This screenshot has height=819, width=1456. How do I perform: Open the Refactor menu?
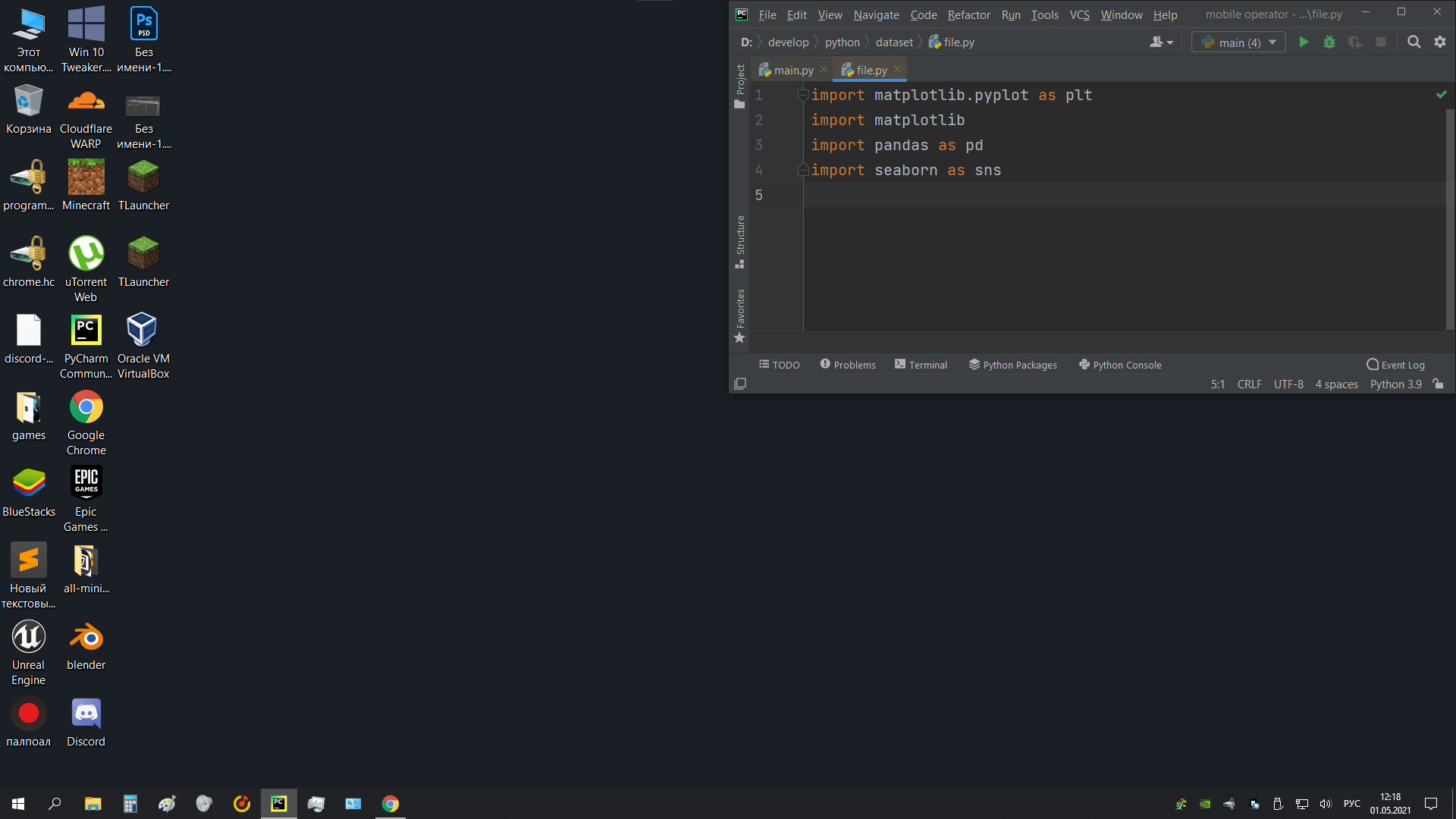point(968,14)
